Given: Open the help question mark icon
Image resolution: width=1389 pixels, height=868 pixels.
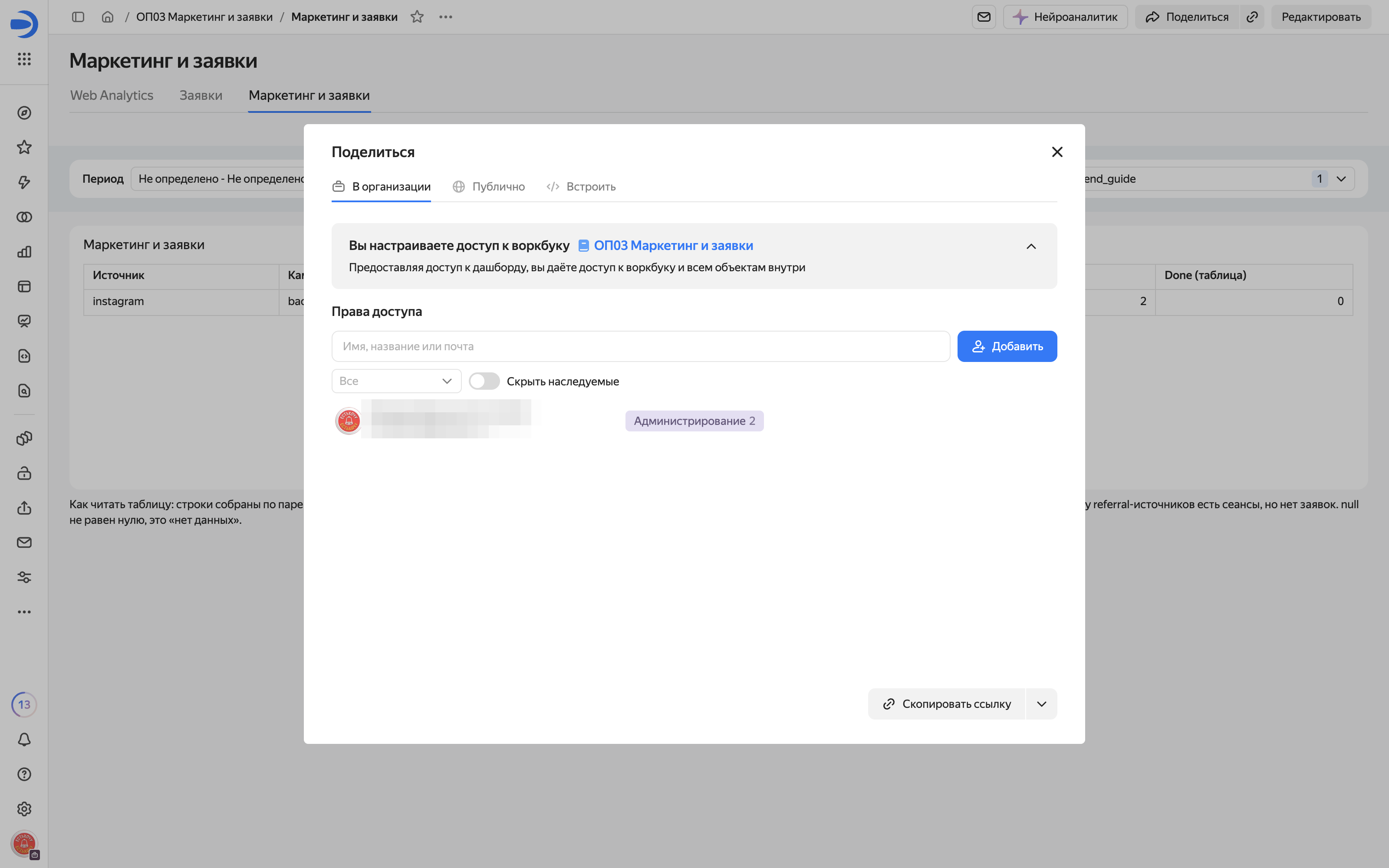Looking at the screenshot, I should [x=24, y=774].
